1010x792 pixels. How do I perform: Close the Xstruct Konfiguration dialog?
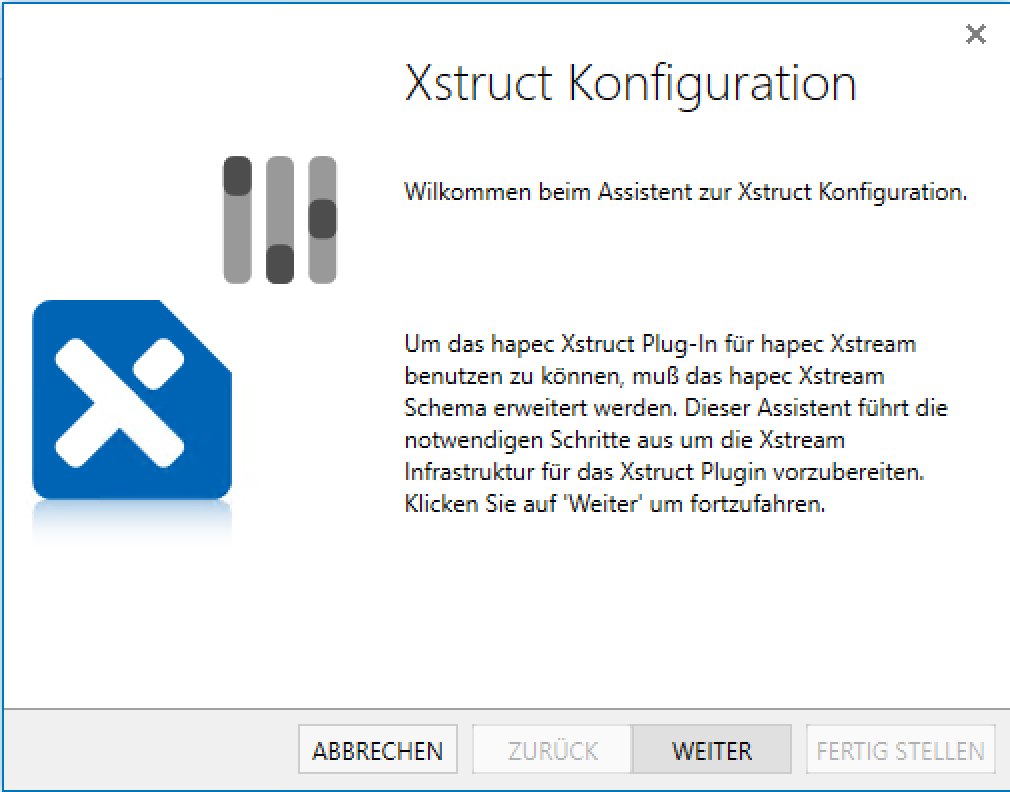pyautogui.click(x=975, y=35)
